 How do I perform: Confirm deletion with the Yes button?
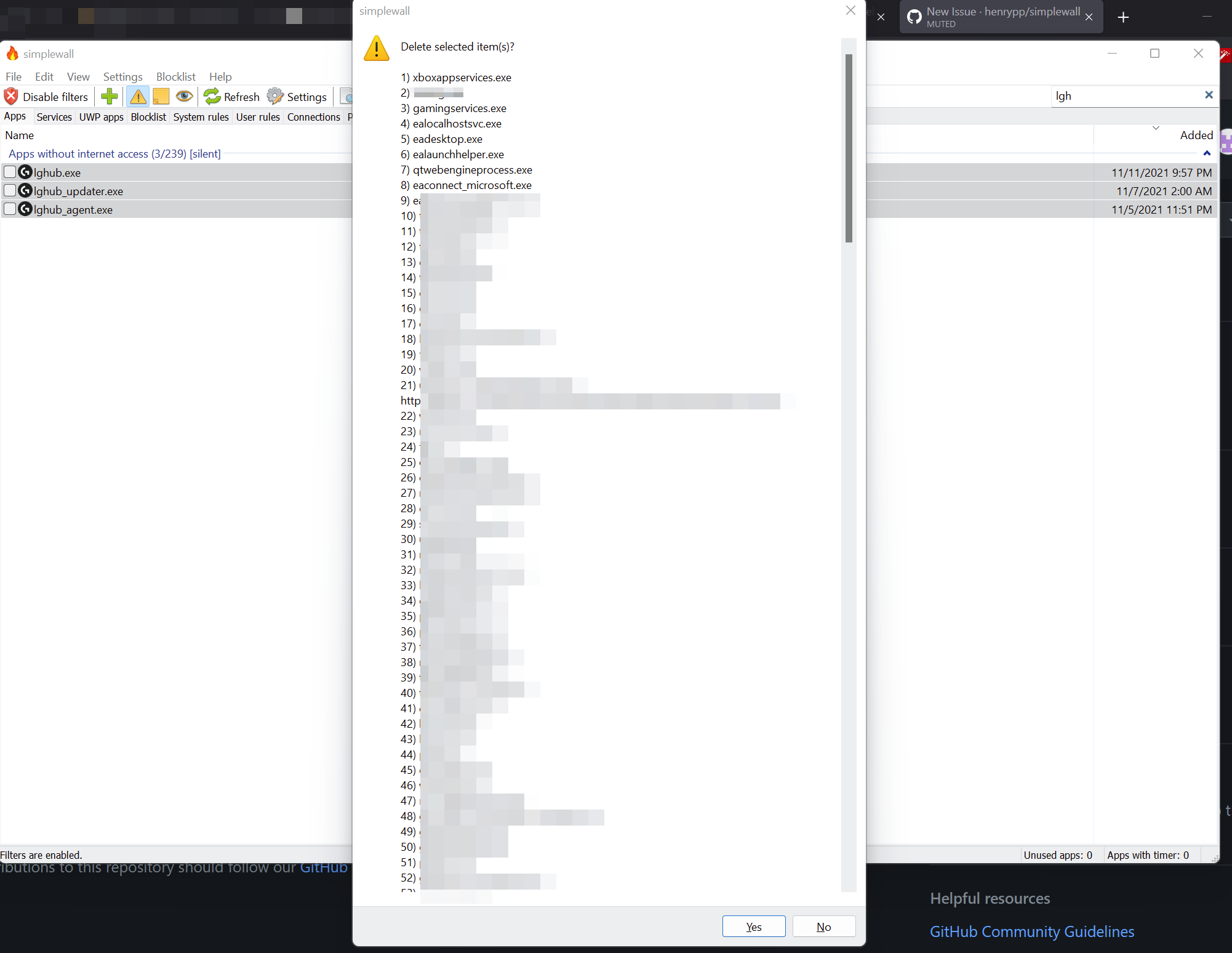point(753,927)
